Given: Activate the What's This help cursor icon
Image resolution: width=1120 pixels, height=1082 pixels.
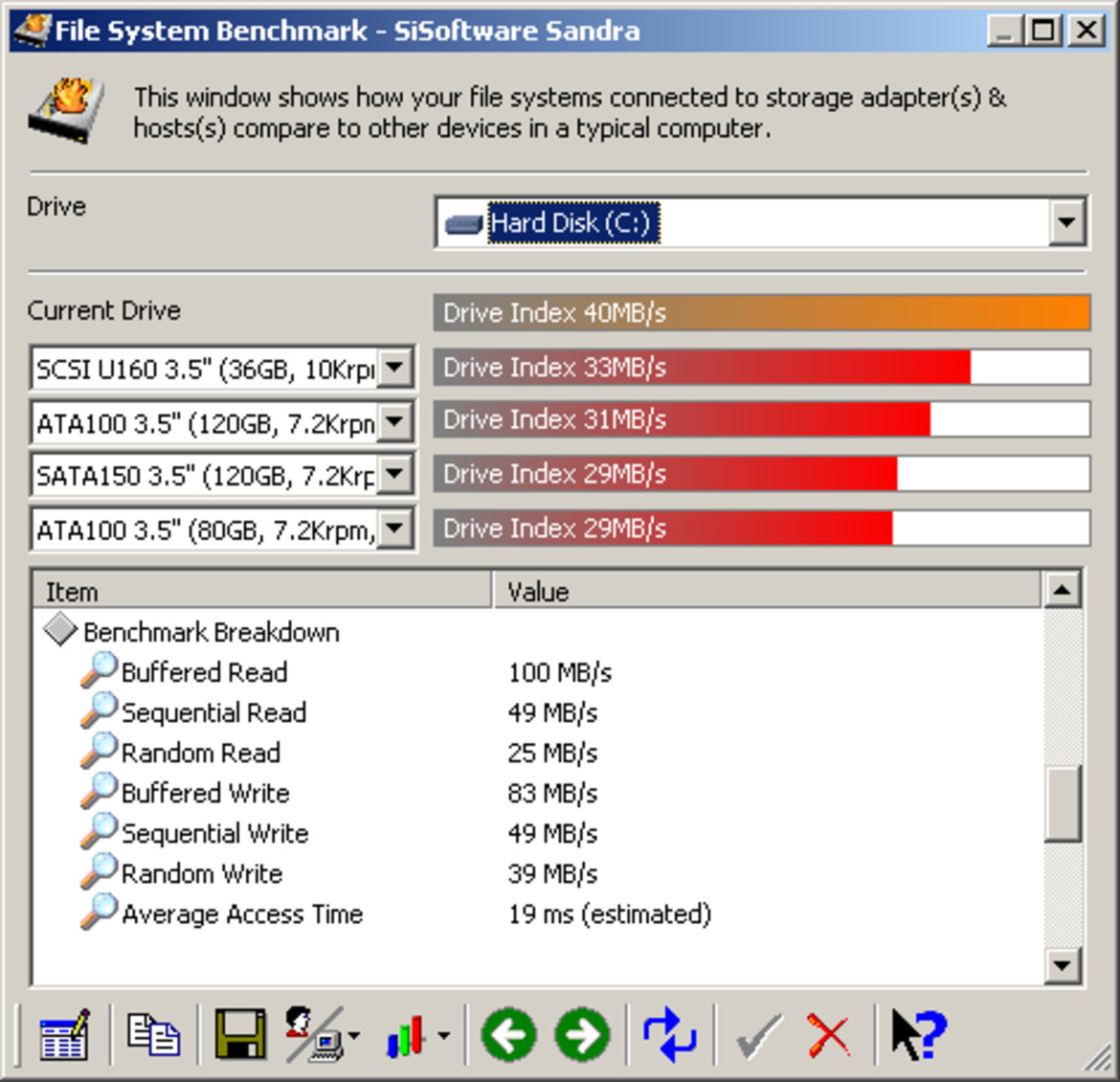Looking at the screenshot, I should (x=919, y=1035).
